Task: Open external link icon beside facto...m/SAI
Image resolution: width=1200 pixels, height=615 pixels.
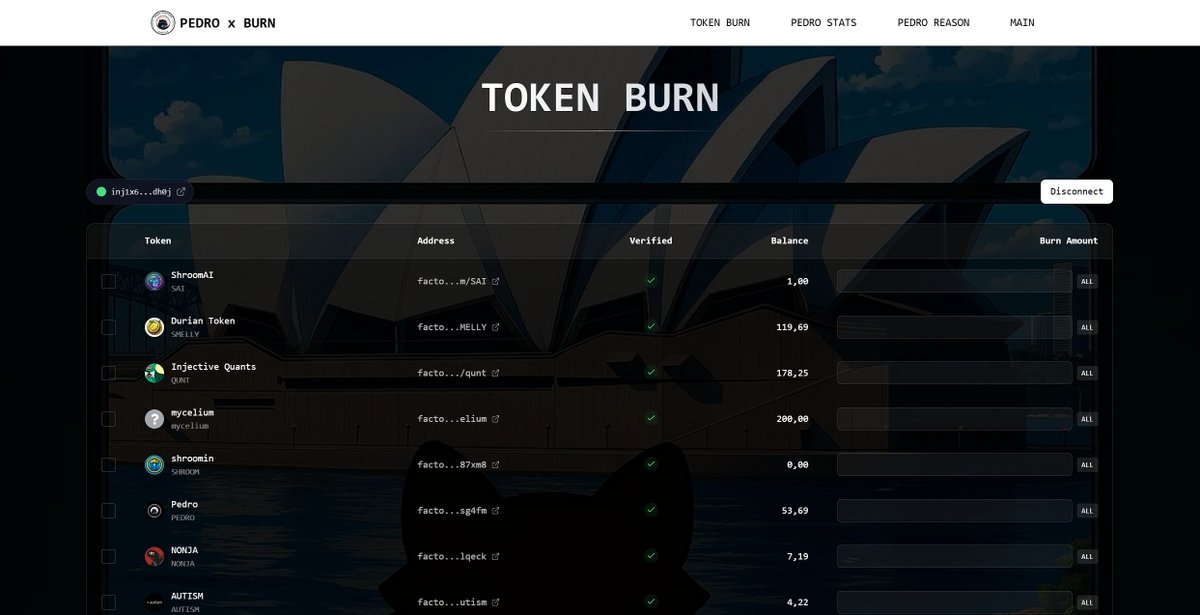Action: click(495, 281)
